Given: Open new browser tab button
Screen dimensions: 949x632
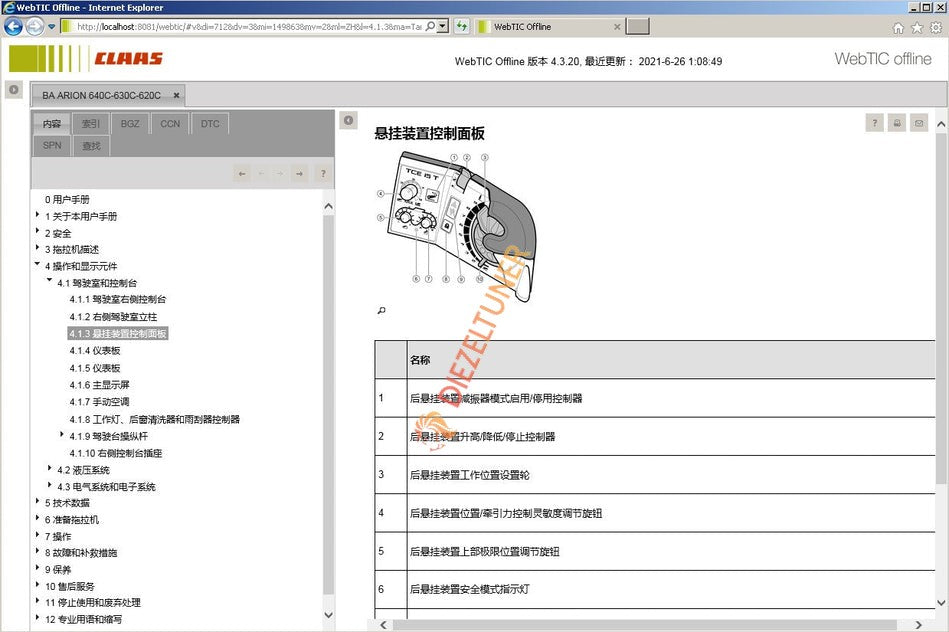Looking at the screenshot, I should coord(637,26).
